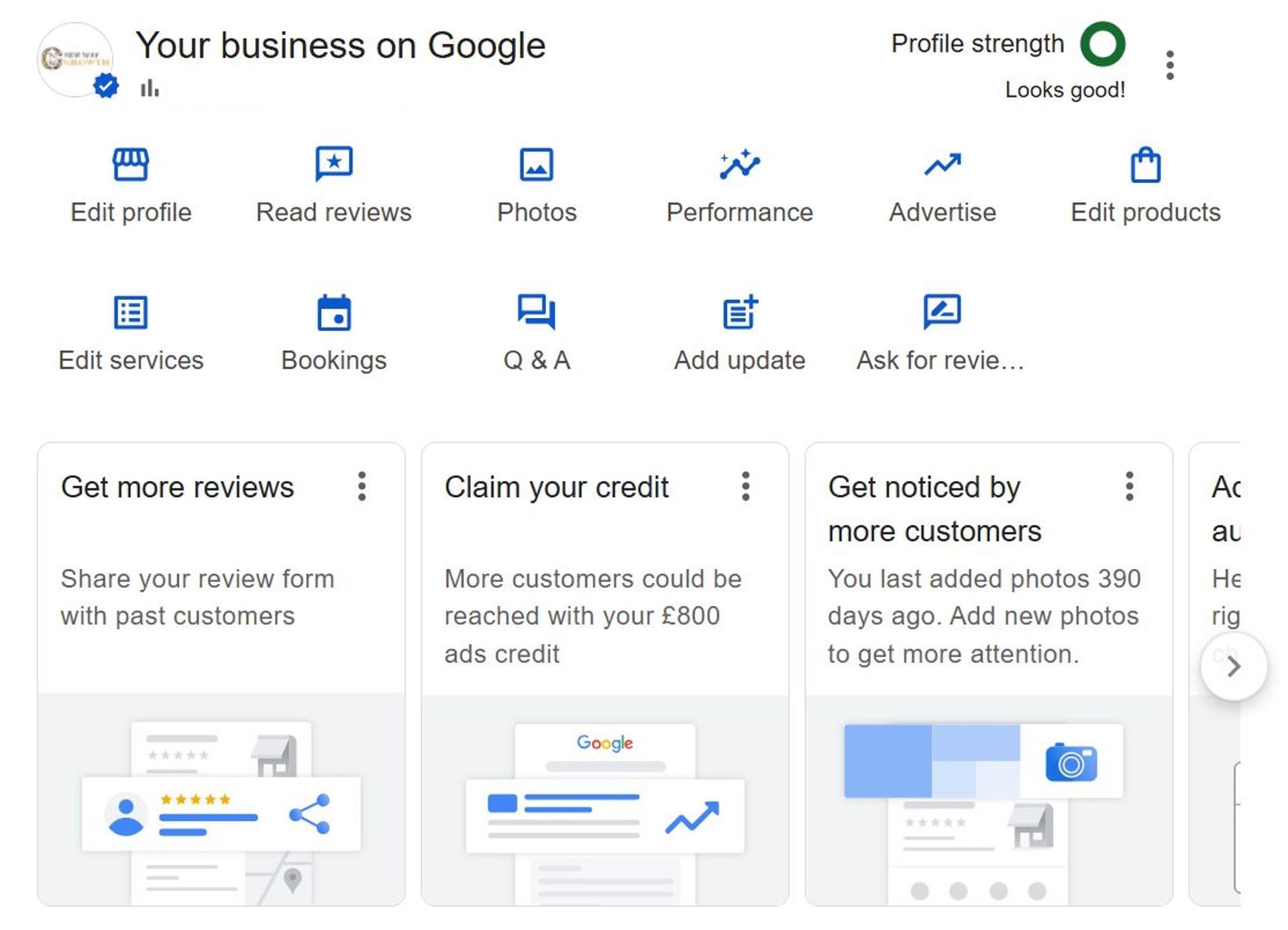Open the Q & A chat icon
The height and width of the screenshot is (930, 1288).
tap(537, 313)
